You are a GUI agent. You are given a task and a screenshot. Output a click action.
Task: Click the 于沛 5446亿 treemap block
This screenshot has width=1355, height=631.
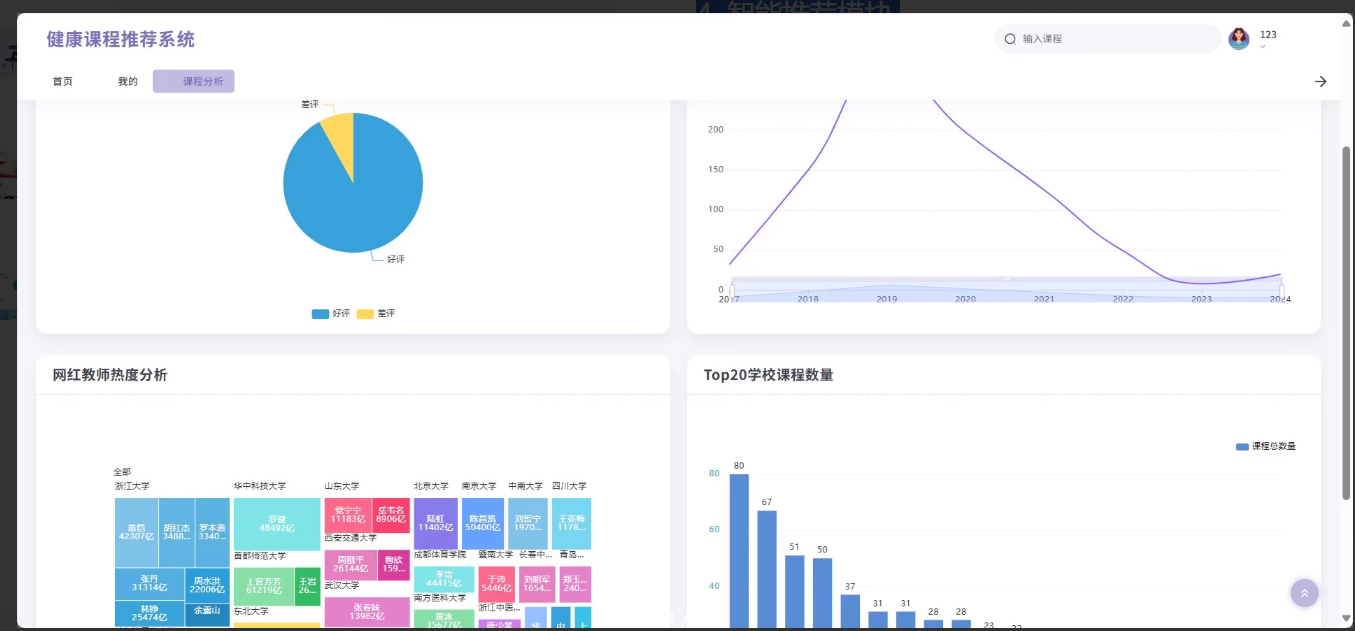[496, 584]
